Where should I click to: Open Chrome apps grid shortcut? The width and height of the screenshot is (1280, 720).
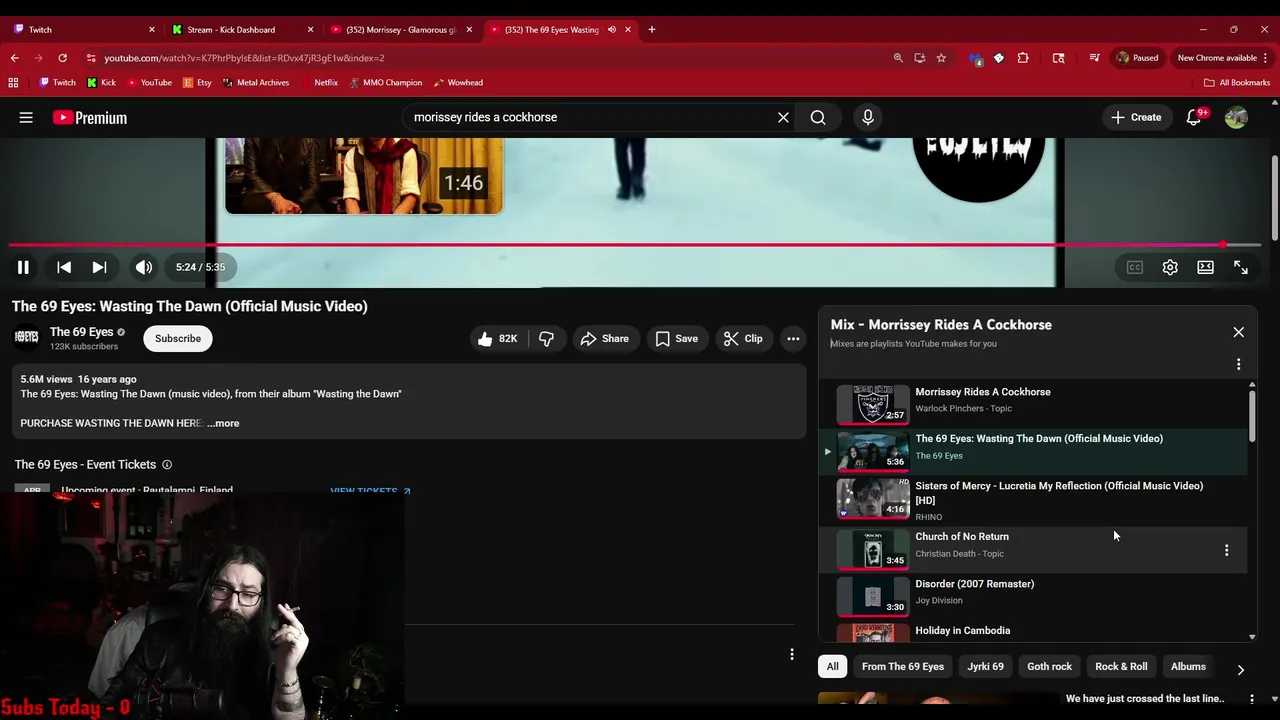coord(13,82)
